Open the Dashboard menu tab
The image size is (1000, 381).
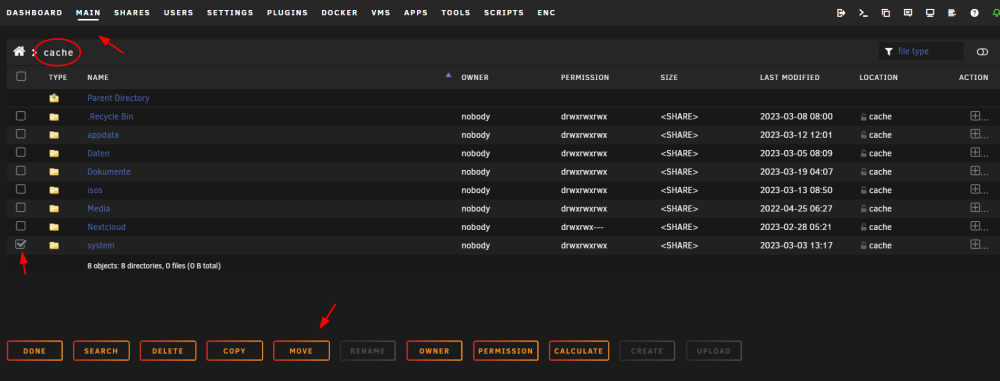[x=34, y=13]
